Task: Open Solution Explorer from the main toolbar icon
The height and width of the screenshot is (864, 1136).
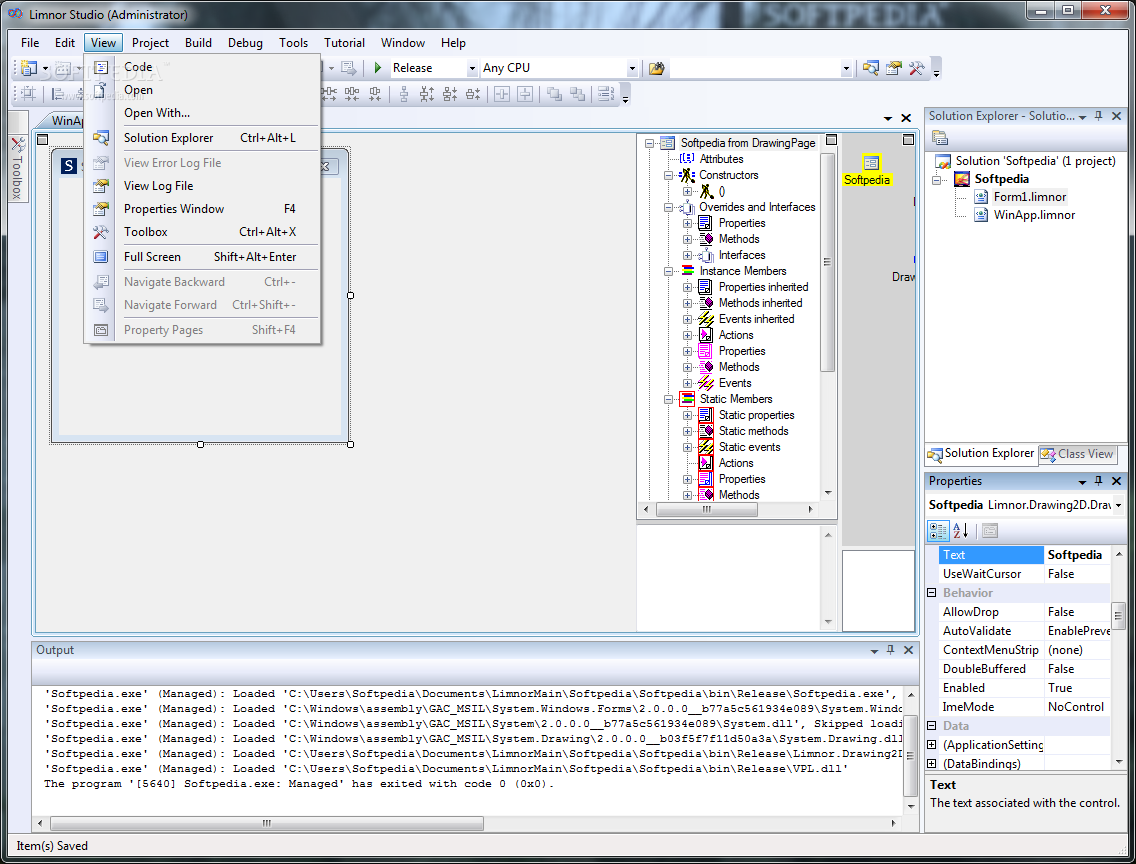Action: coord(871,68)
